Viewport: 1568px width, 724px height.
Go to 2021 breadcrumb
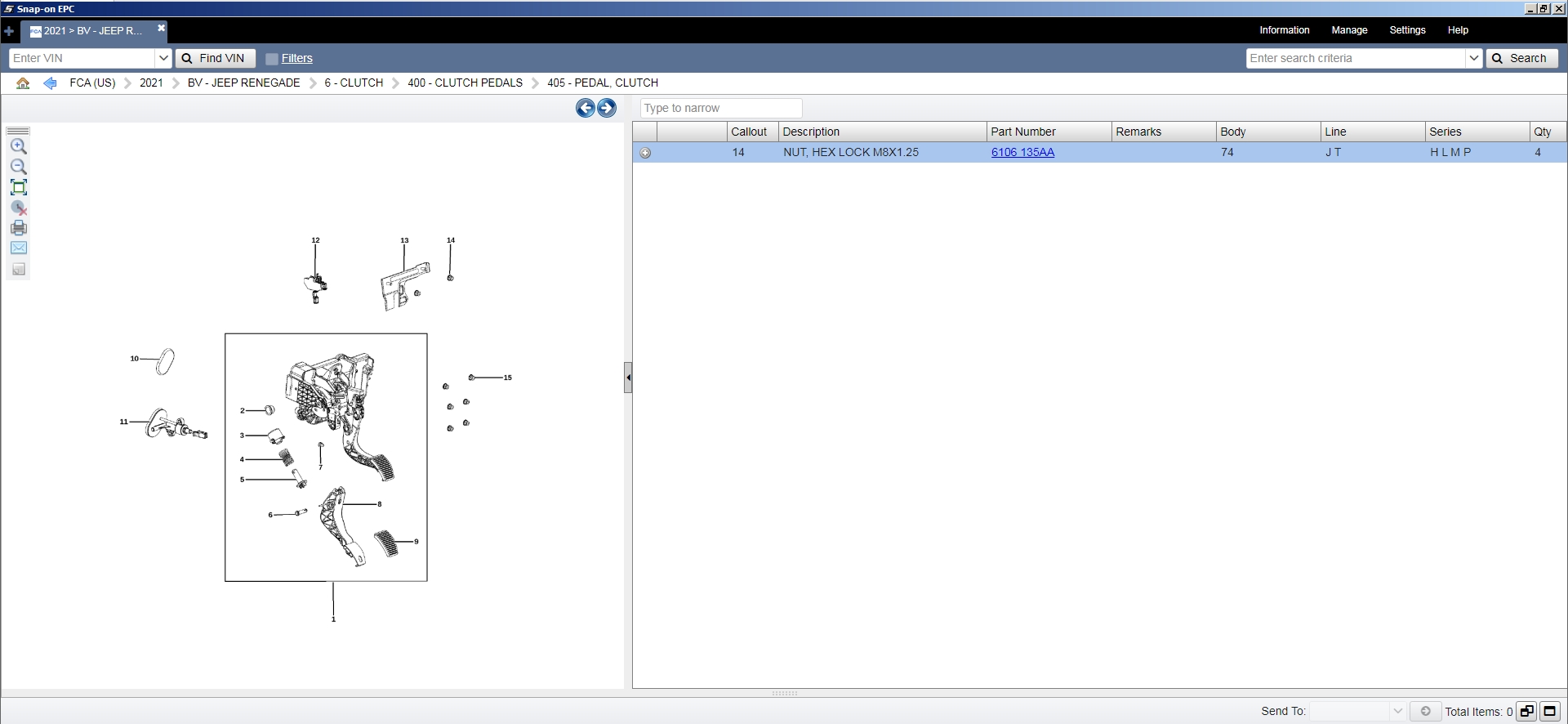click(151, 83)
